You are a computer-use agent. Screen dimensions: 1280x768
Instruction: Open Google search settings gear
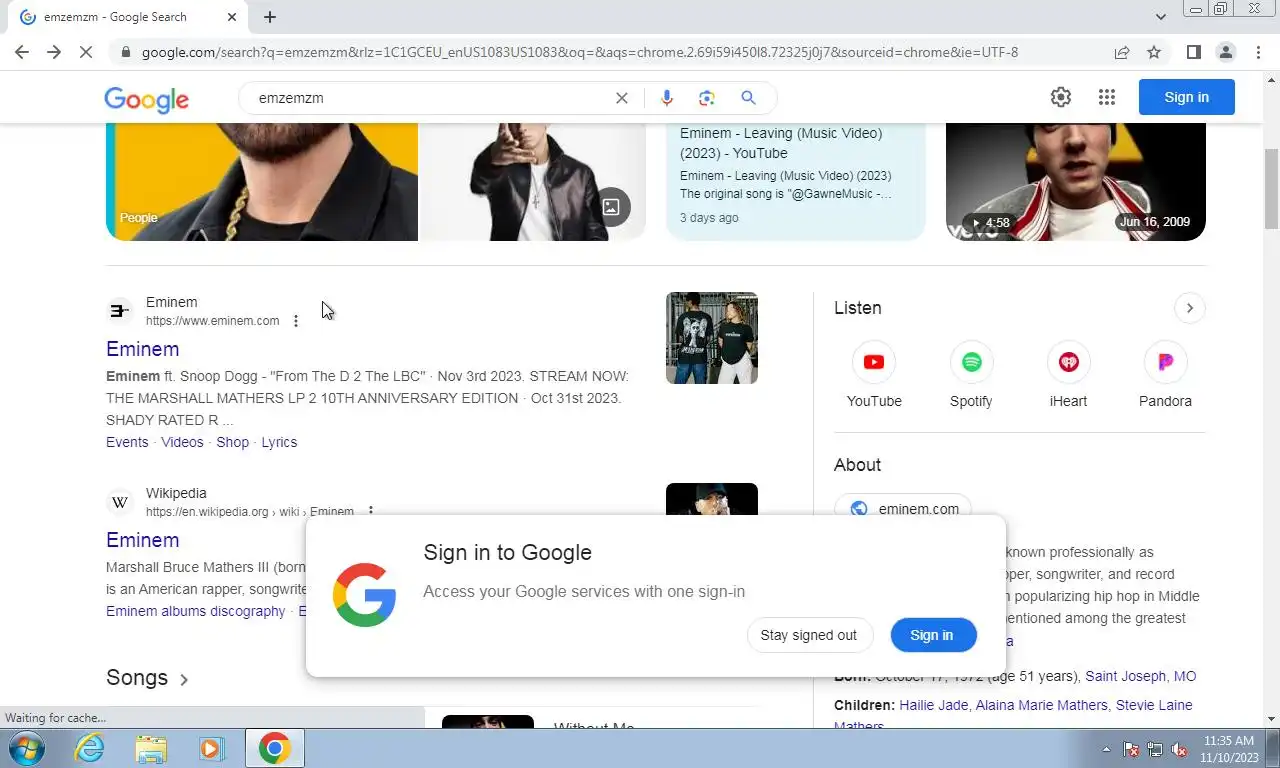click(x=1061, y=97)
